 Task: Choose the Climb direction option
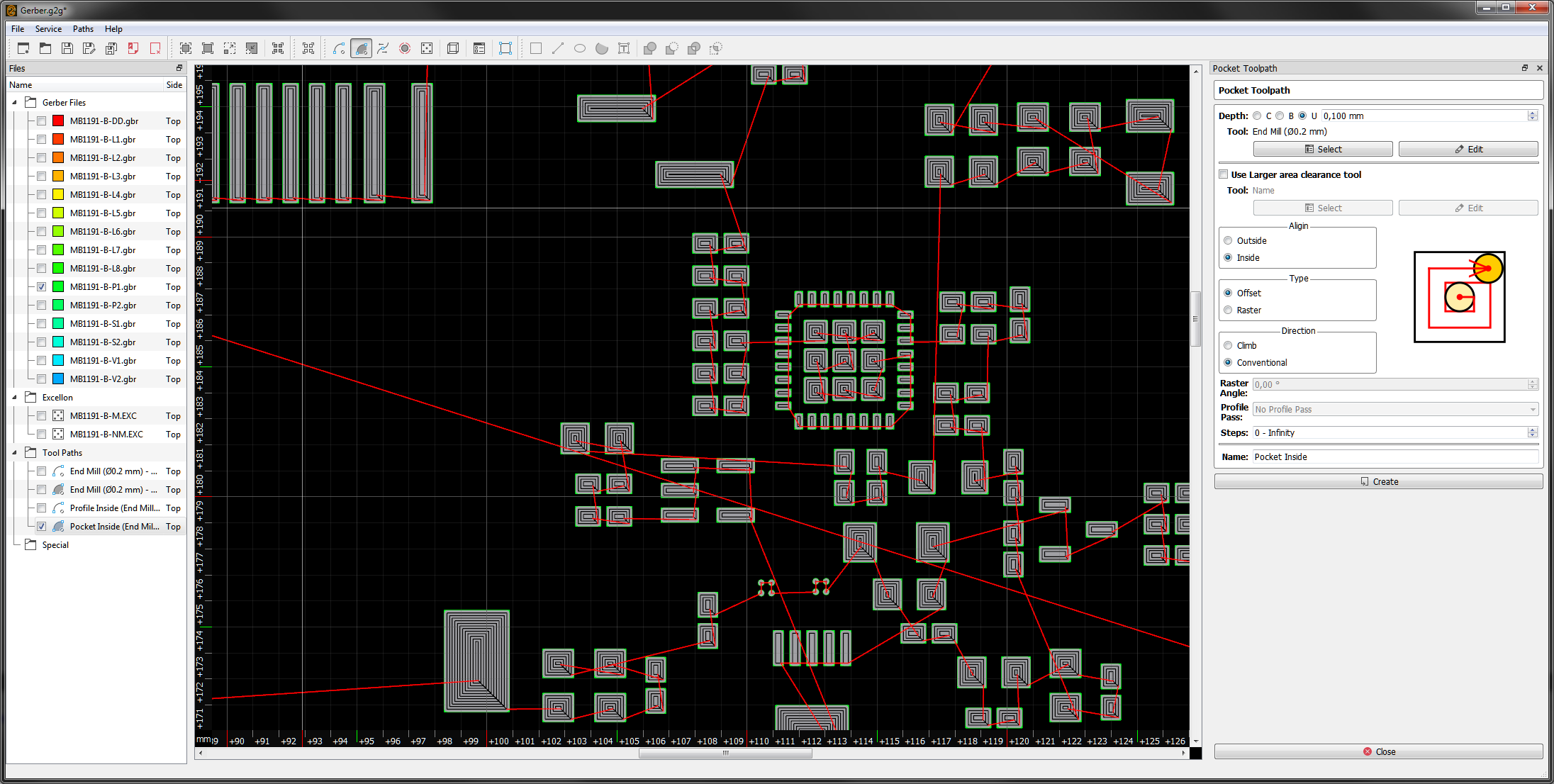tap(1228, 345)
